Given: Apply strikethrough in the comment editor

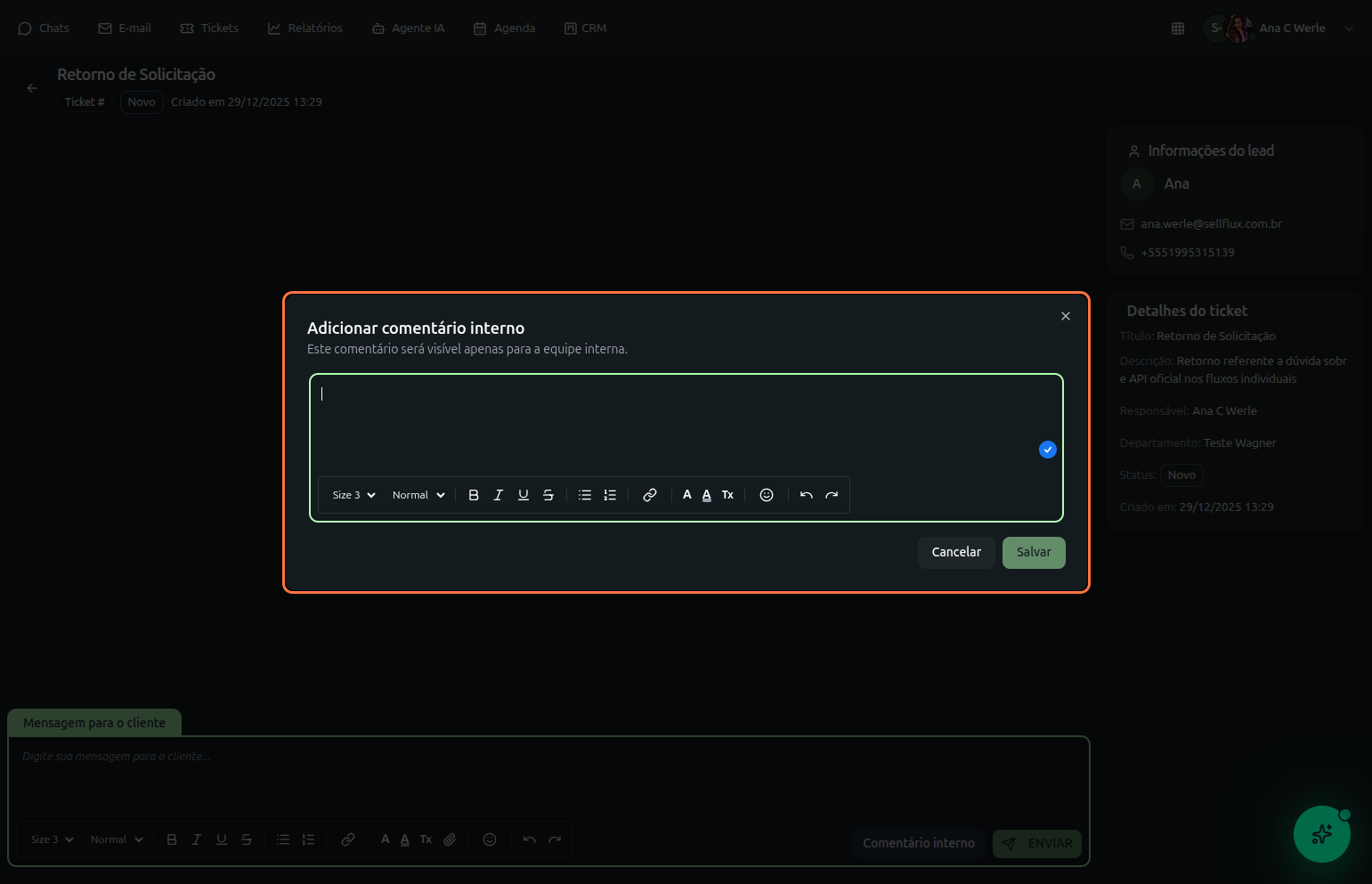Looking at the screenshot, I should click(x=548, y=495).
